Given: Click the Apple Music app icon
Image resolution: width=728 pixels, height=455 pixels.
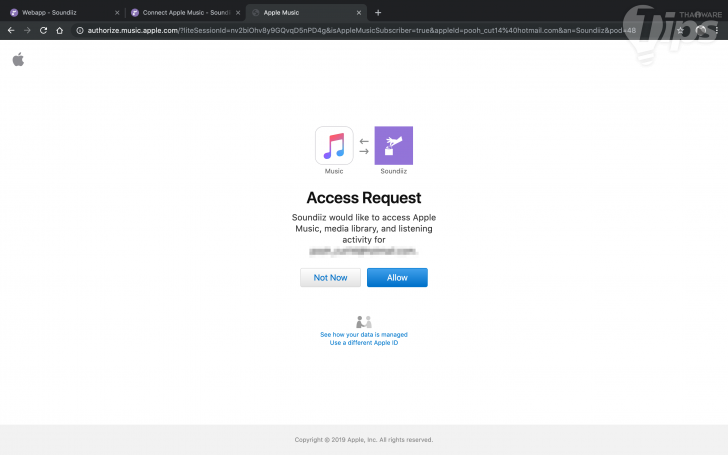Looking at the screenshot, I should tap(334, 145).
